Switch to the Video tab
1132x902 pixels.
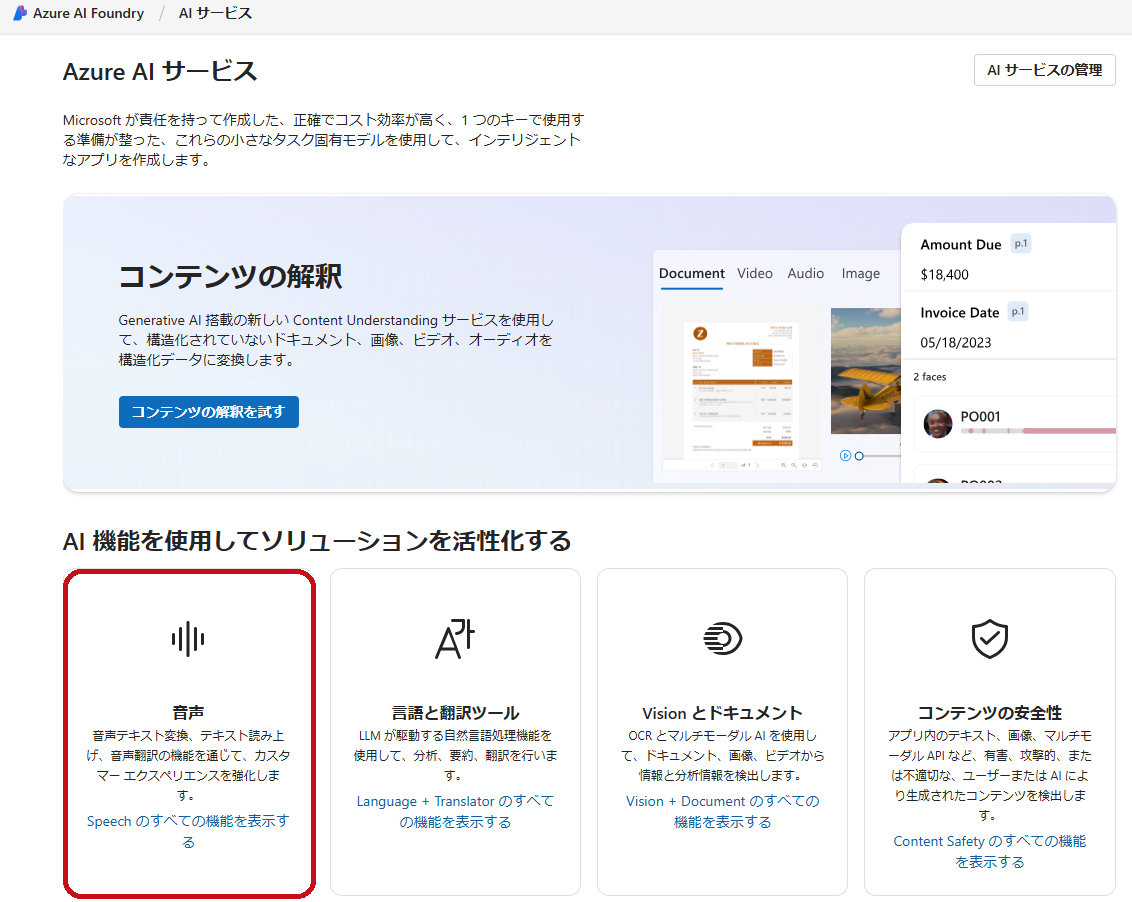(x=754, y=274)
